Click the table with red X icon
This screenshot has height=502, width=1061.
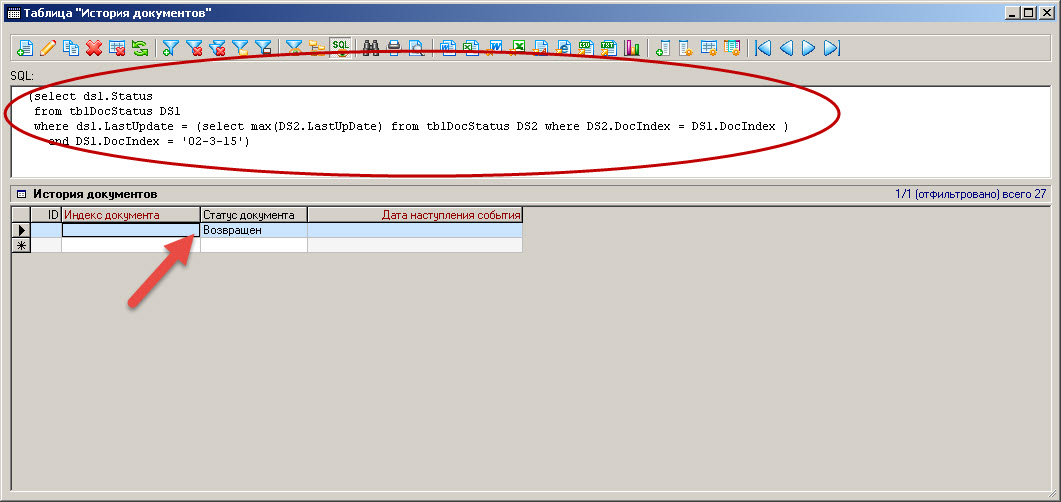coord(117,48)
